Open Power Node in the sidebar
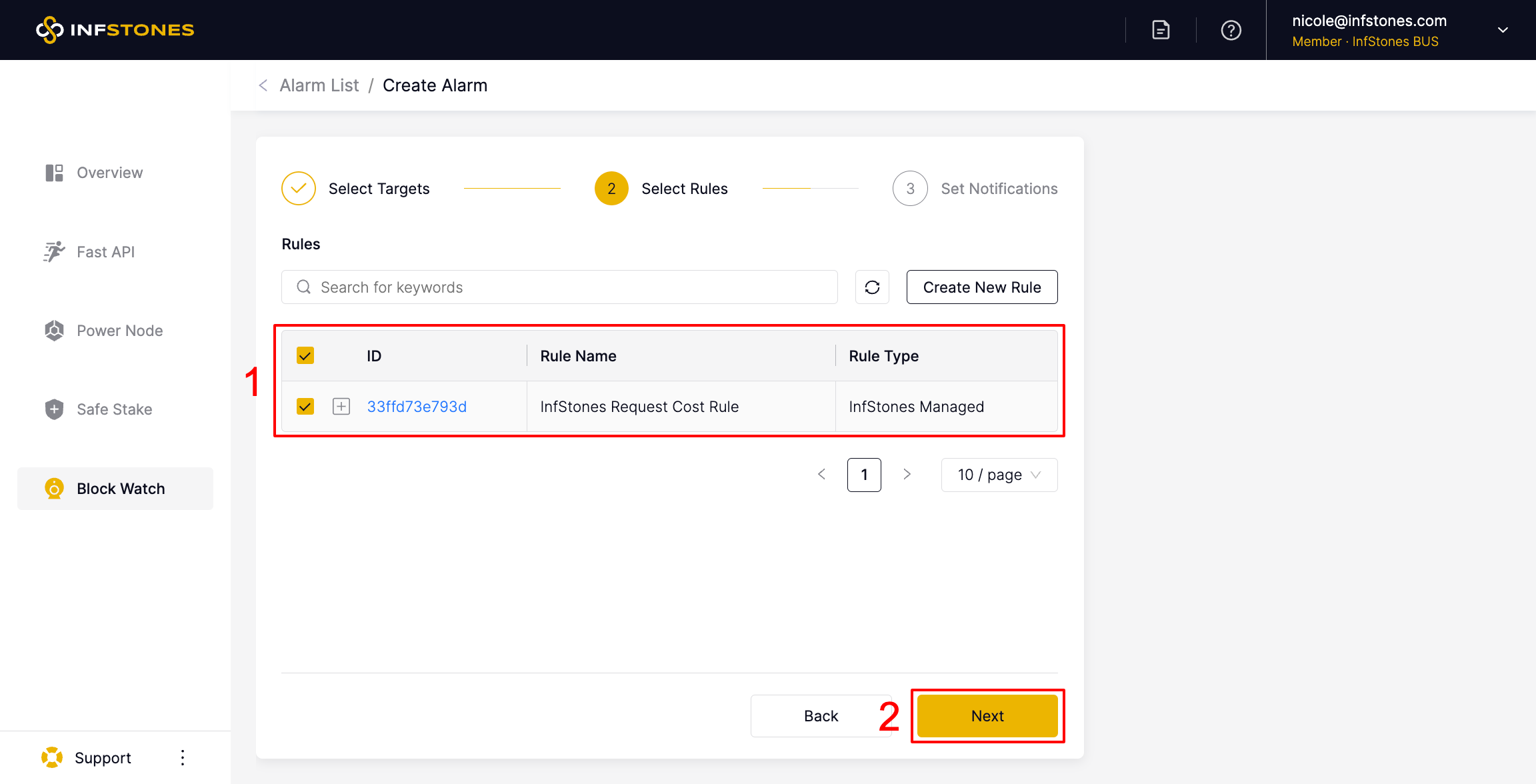 pyautogui.click(x=119, y=331)
